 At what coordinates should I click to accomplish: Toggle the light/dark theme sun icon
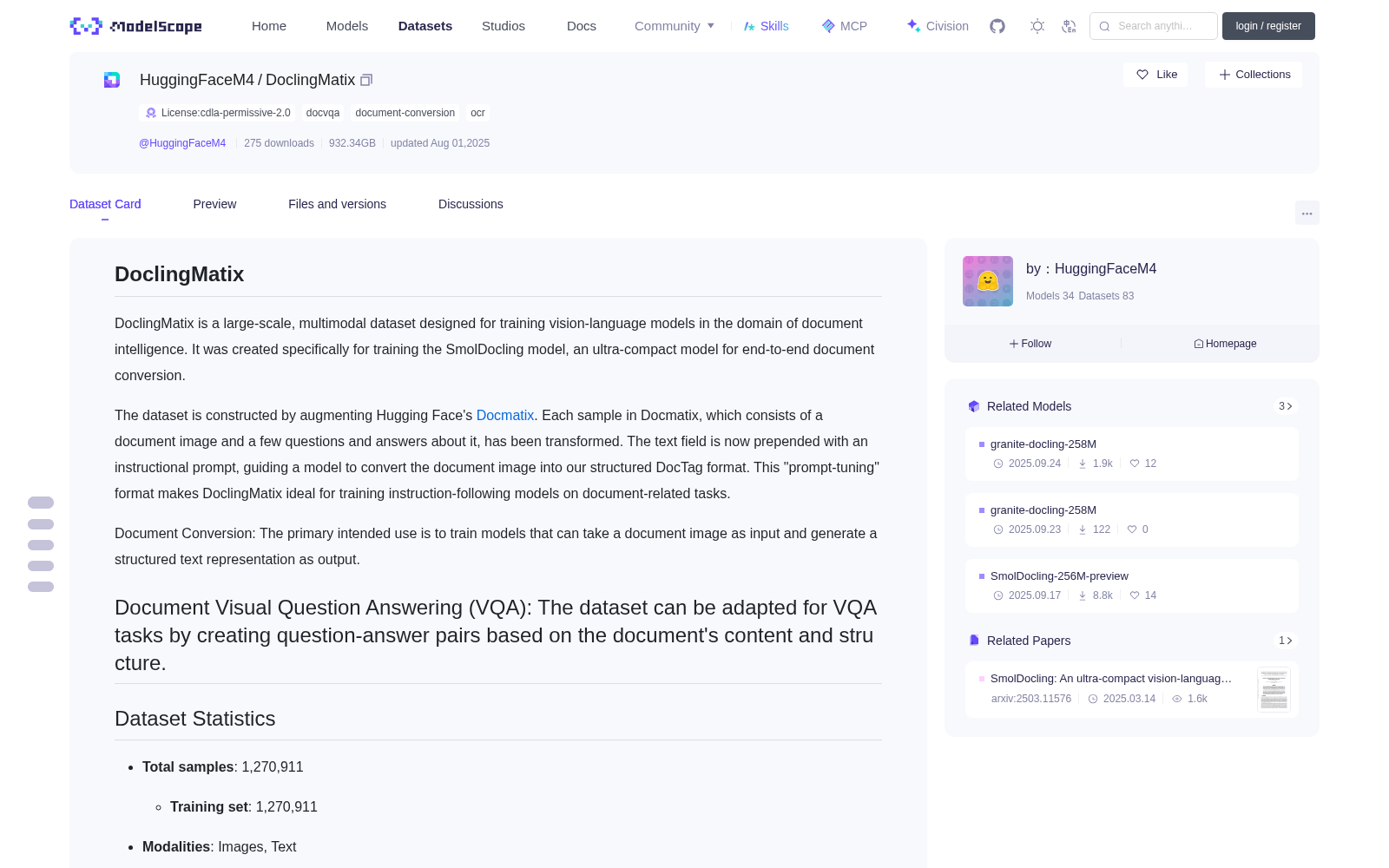tap(1037, 26)
